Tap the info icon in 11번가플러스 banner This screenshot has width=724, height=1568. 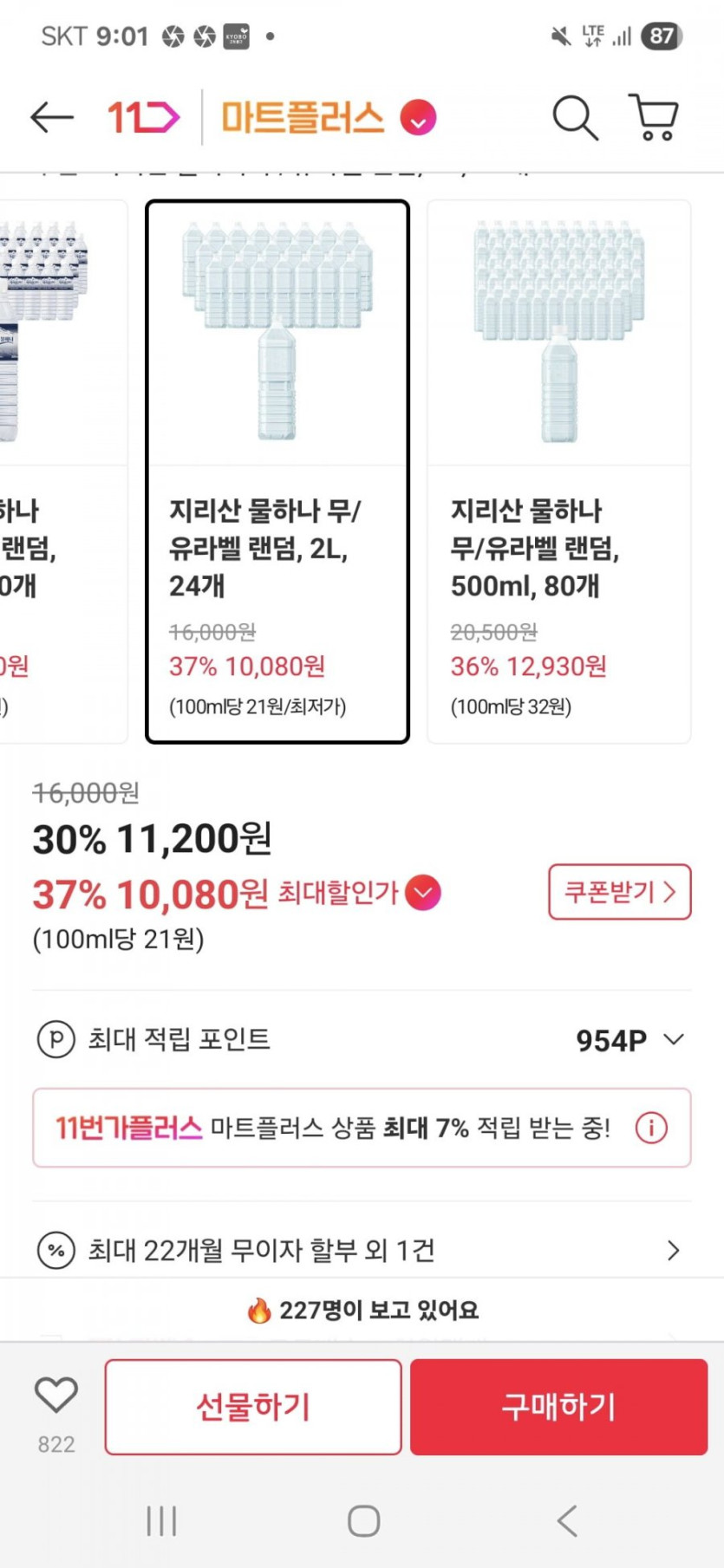pos(651,1128)
